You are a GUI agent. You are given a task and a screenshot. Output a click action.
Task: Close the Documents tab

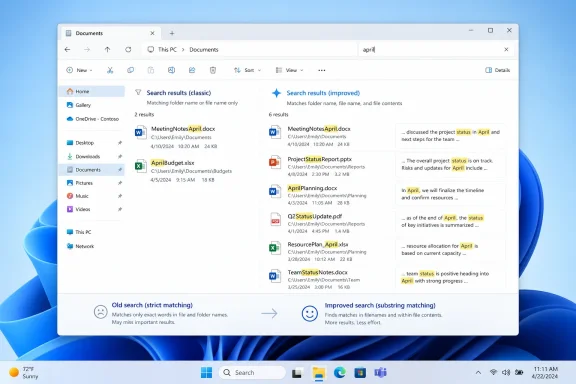click(x=152, y=33)
